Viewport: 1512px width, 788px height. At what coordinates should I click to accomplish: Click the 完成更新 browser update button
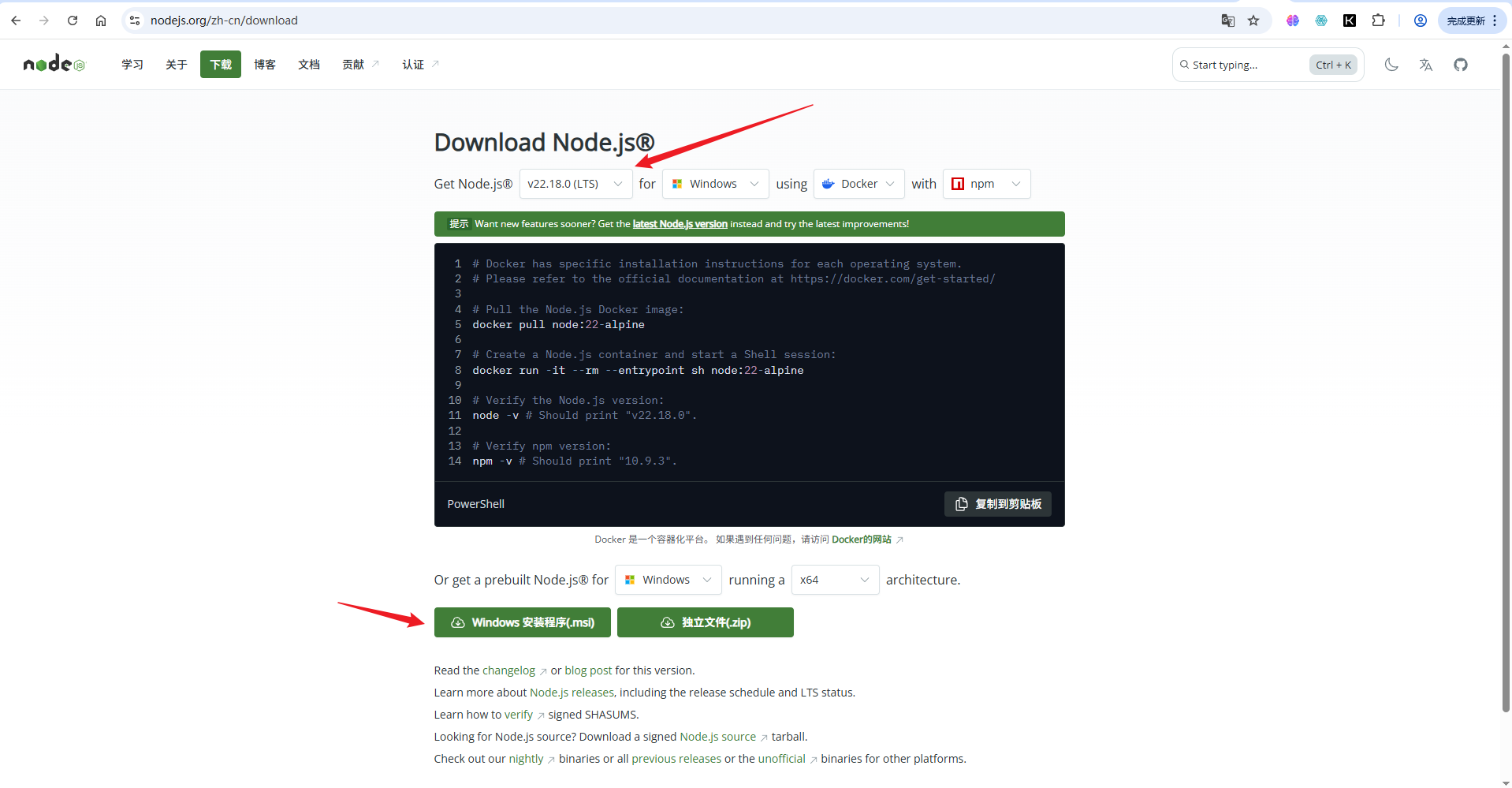tap(1472, 21)
